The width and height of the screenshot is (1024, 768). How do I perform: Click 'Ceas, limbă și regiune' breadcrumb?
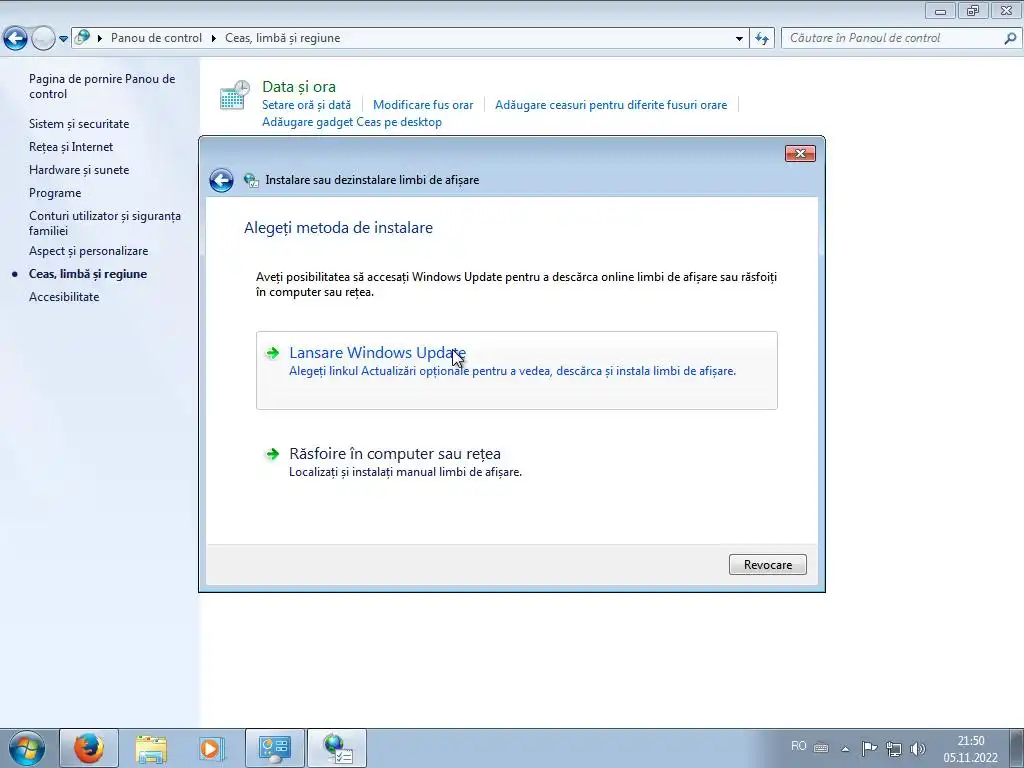283,38
